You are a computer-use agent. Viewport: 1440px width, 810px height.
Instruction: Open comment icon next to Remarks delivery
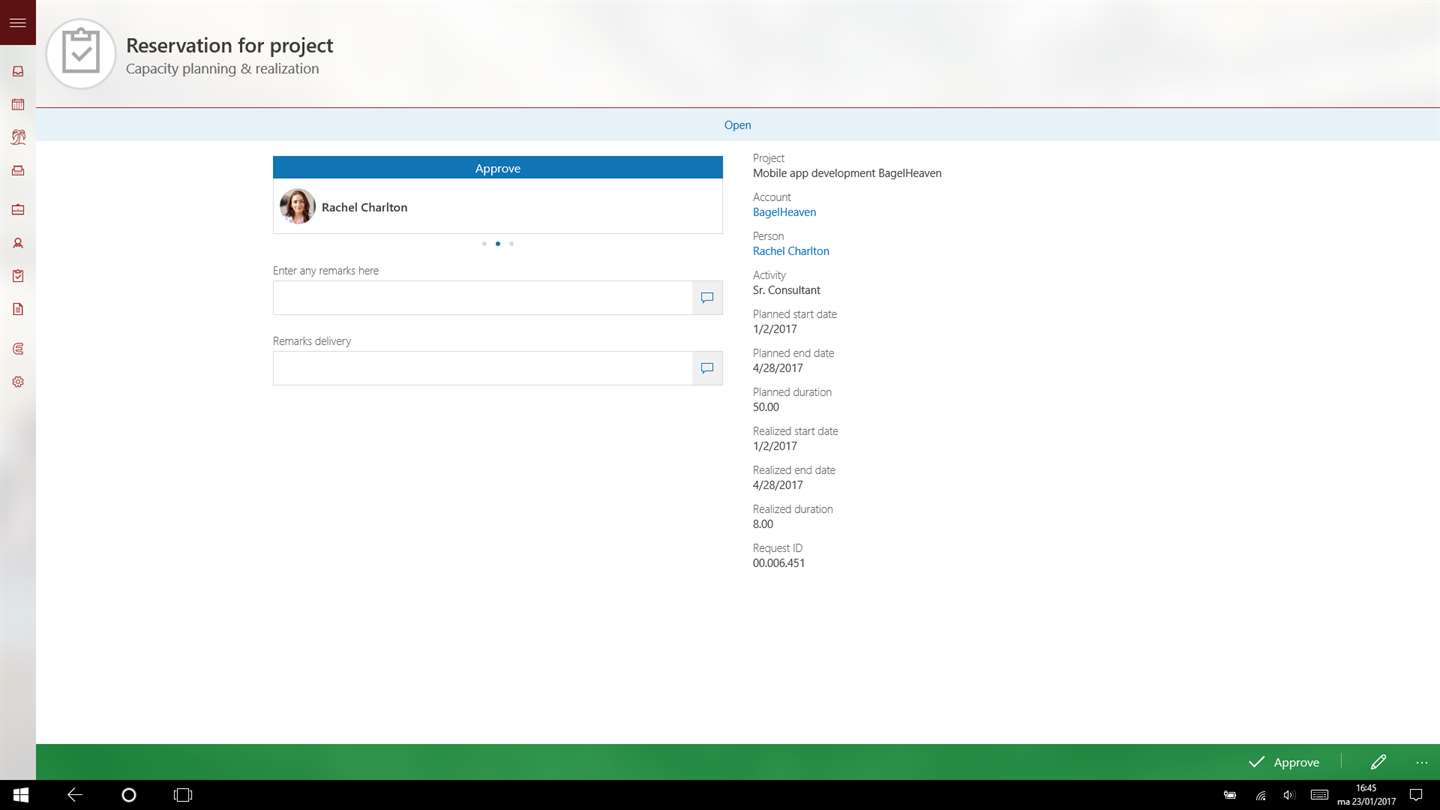tap(707, 368)
